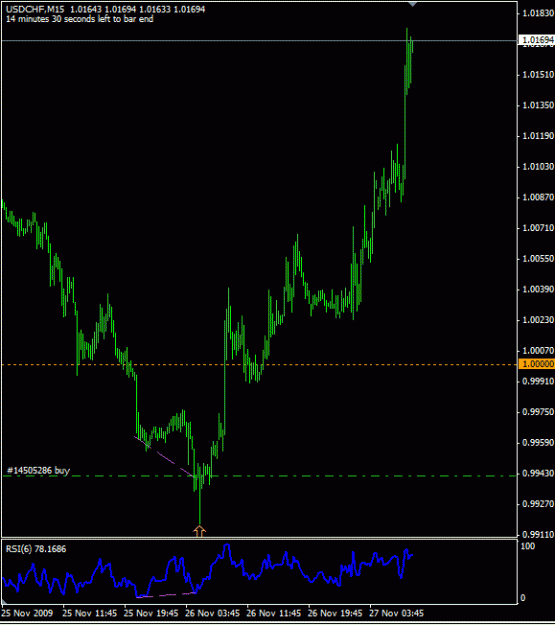This screenshot has width=555, height=625.
Task: Click the 1.01350 price axis label
Action: (x=538, y=105)
